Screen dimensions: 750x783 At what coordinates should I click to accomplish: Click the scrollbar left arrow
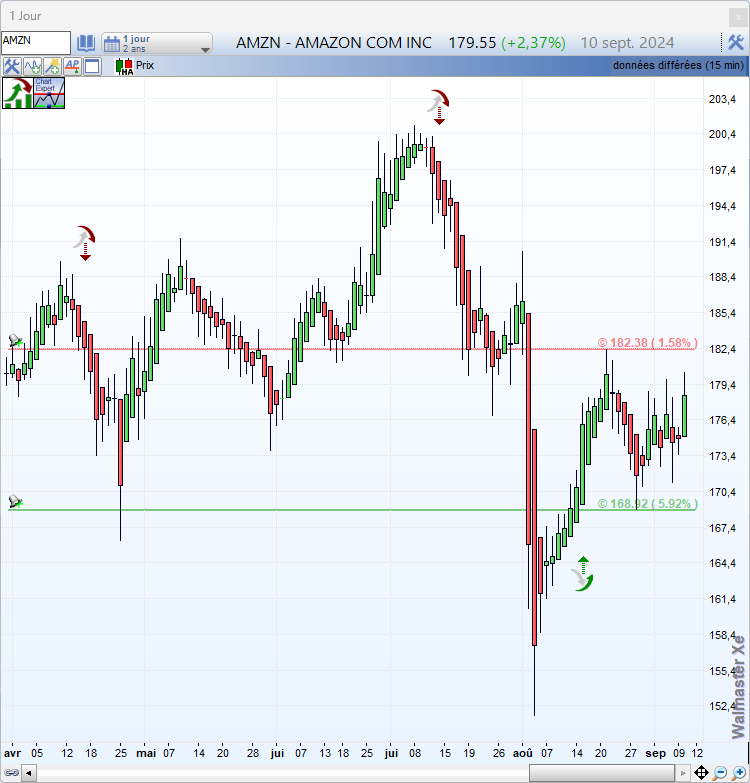tap(28, 774)
